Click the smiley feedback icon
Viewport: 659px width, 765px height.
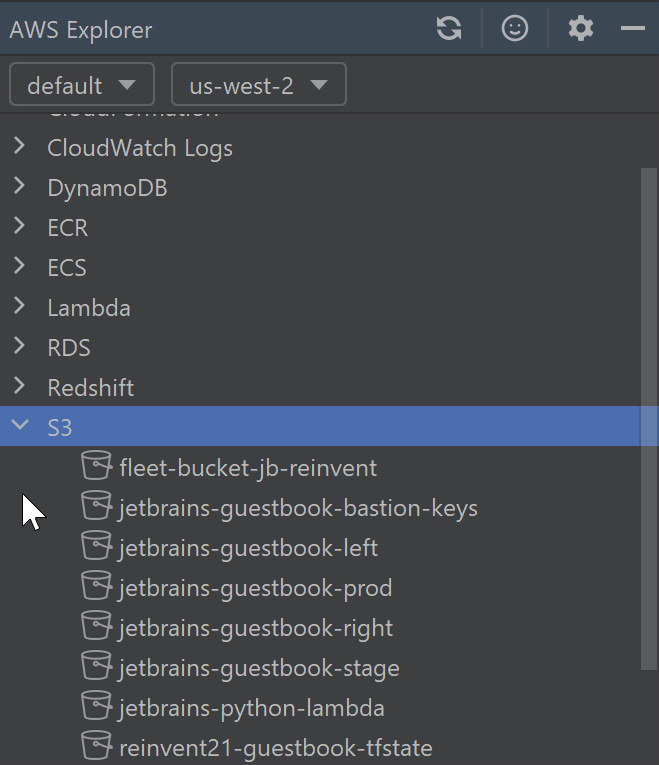[515, 29]
